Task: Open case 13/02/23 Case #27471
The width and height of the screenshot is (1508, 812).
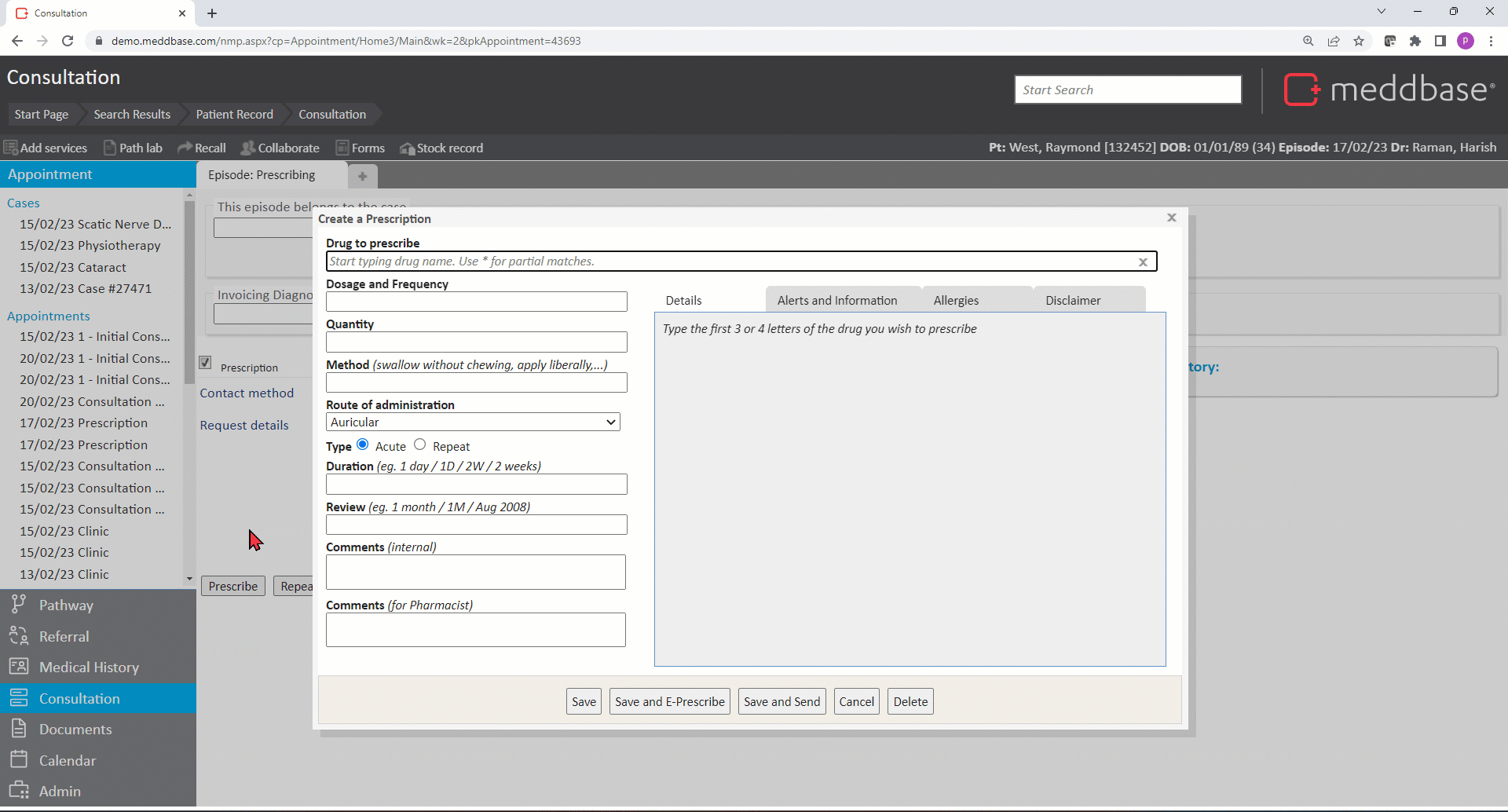Action: pos(86,288)
